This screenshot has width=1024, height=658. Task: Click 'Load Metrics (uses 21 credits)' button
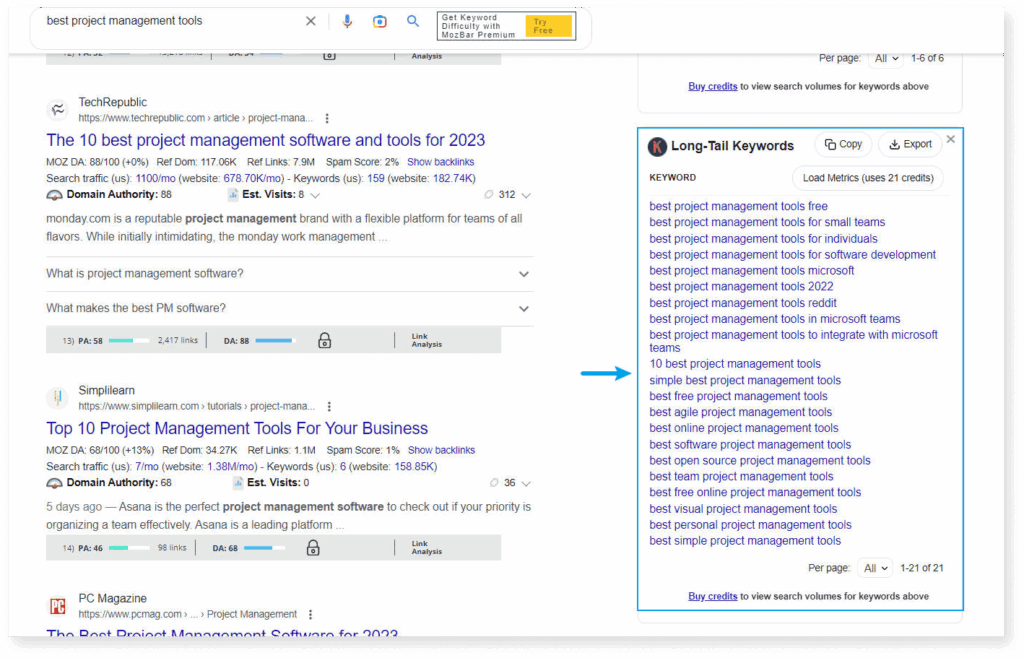point(868,177)
